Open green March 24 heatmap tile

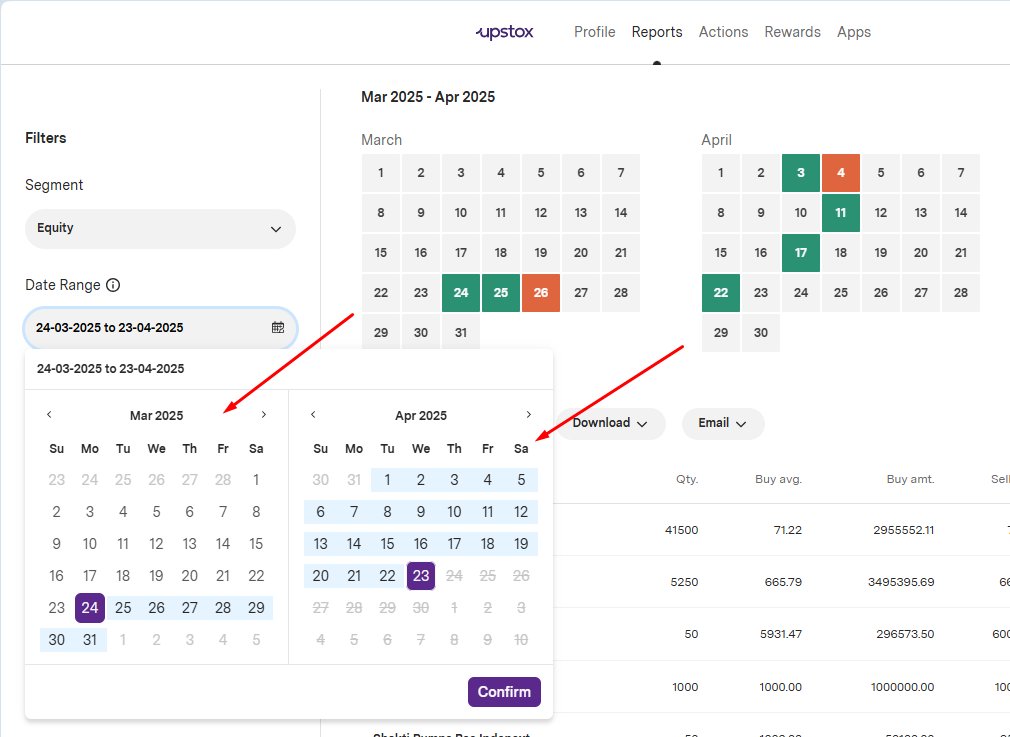(461, 292)
